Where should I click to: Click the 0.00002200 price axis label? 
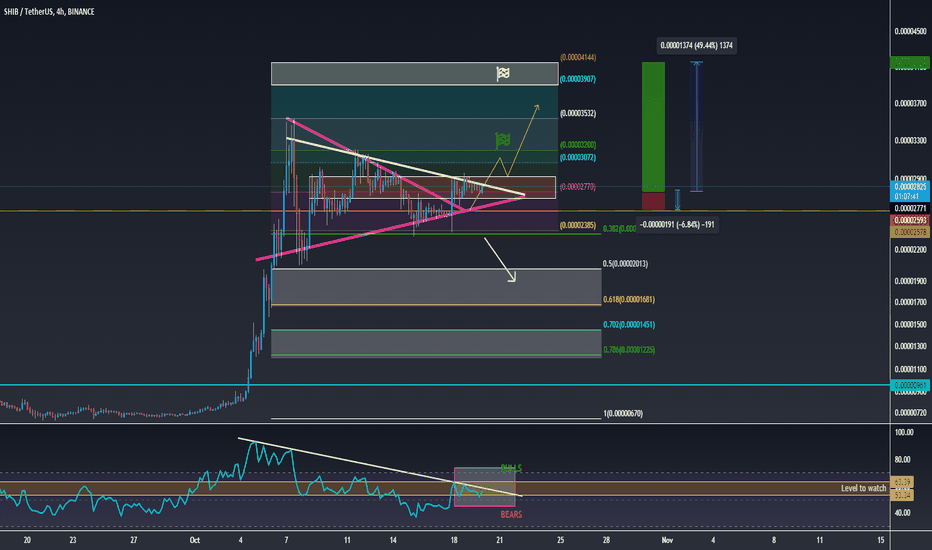pyautogui.click(x=911, y=250)
